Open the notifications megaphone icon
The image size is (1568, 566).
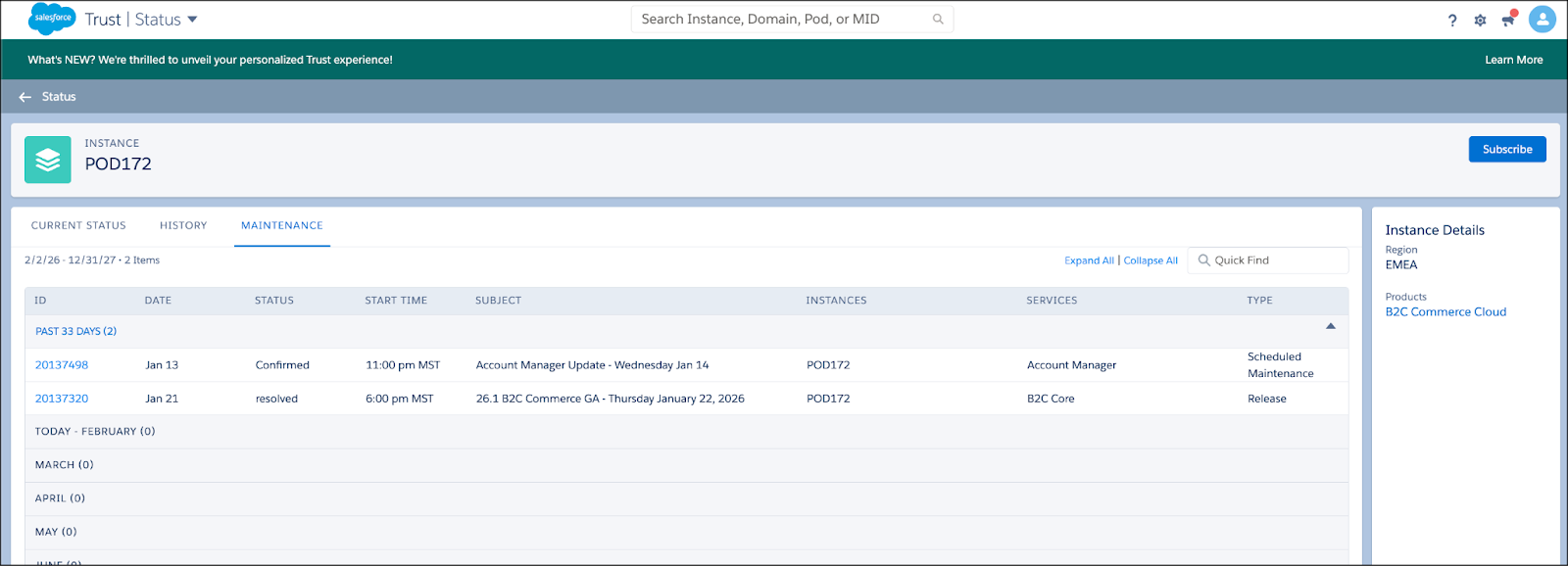[1508, 19]
